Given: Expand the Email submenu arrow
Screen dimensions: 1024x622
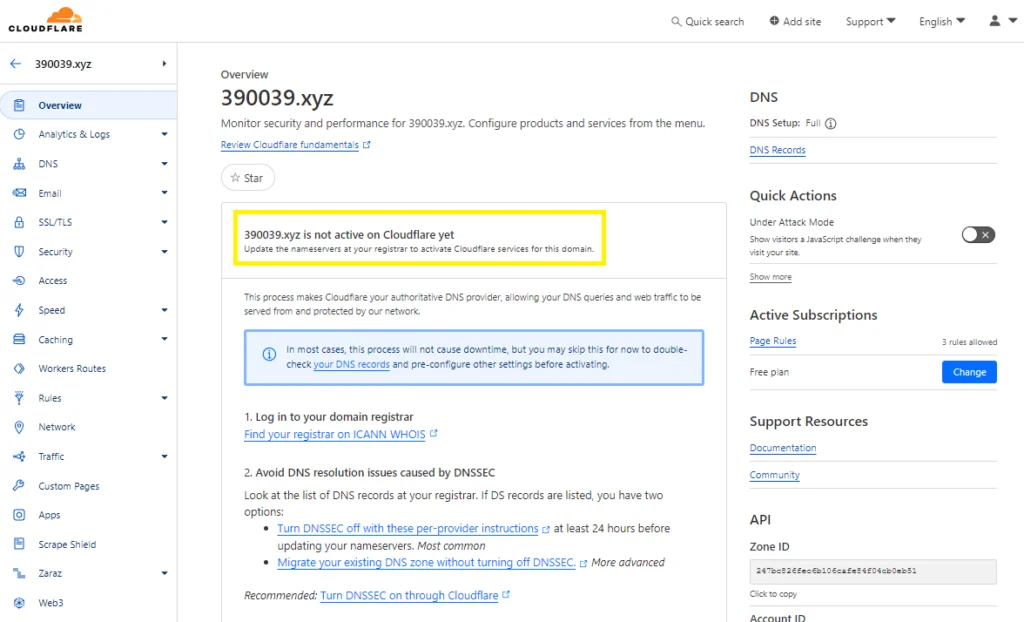Looking at the screenshot, I should click(x=165, y=193).
